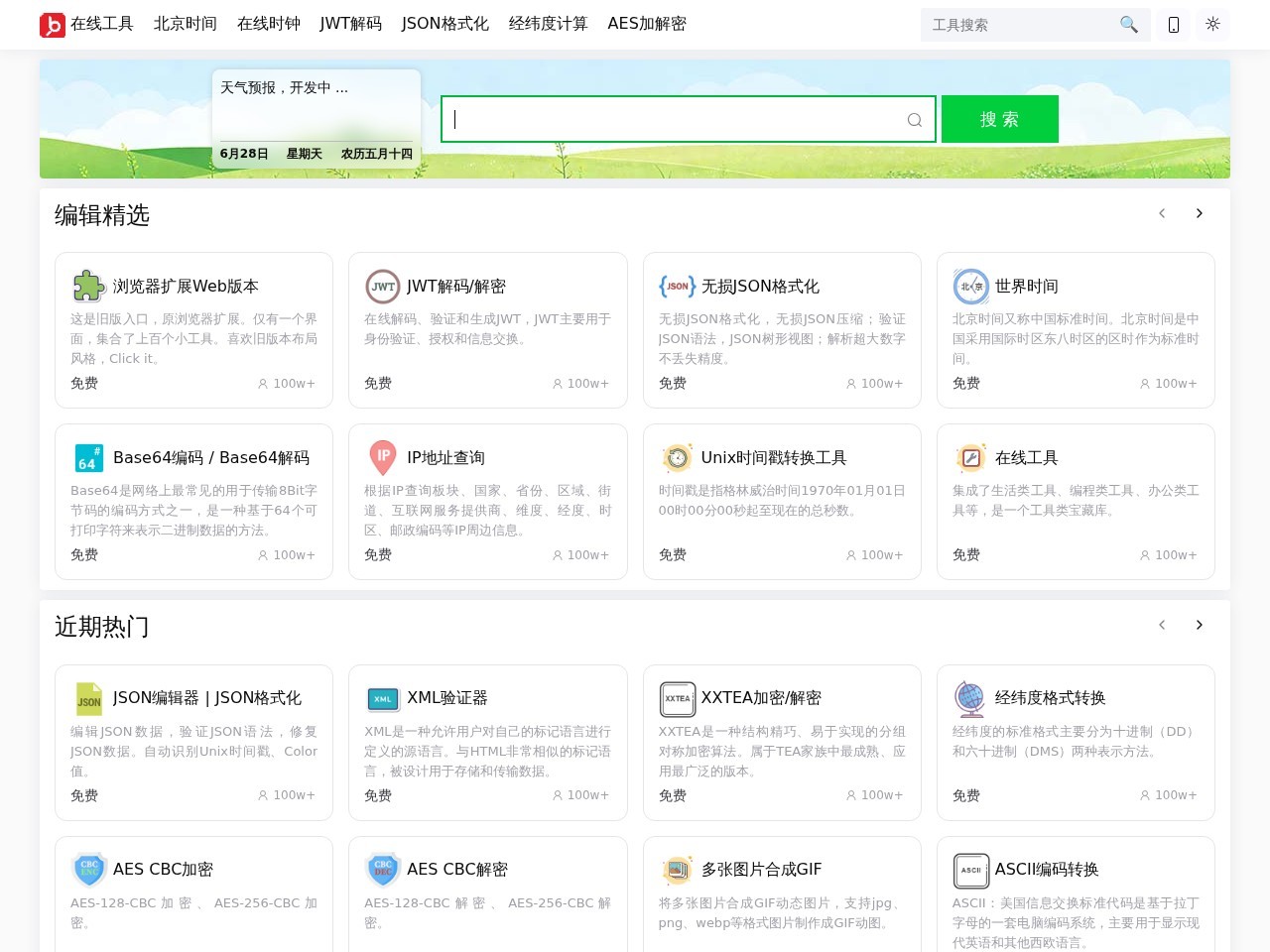Open the XML验证器 tool link

coord(447,698)
